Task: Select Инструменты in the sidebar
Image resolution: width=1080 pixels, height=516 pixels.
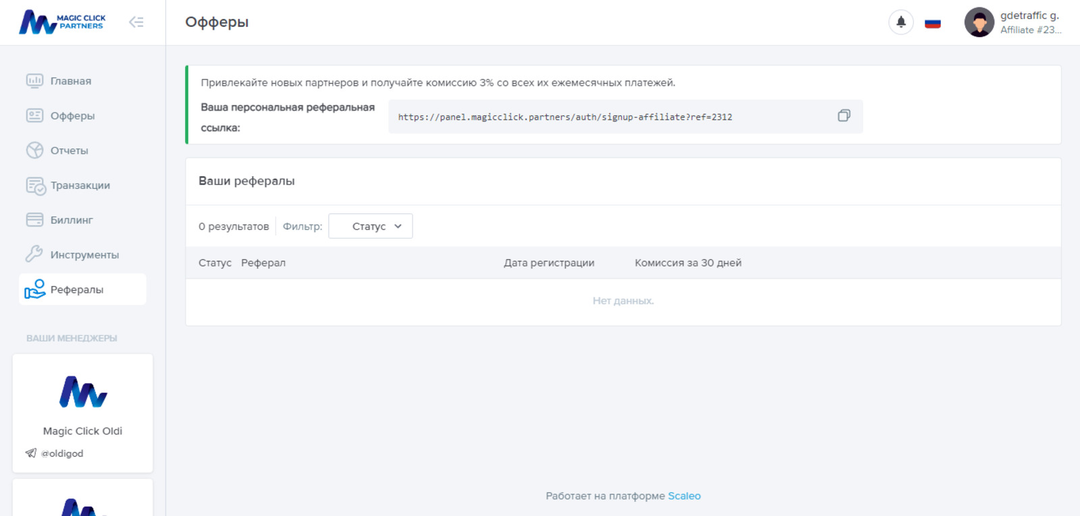Action: click(84, 255)
